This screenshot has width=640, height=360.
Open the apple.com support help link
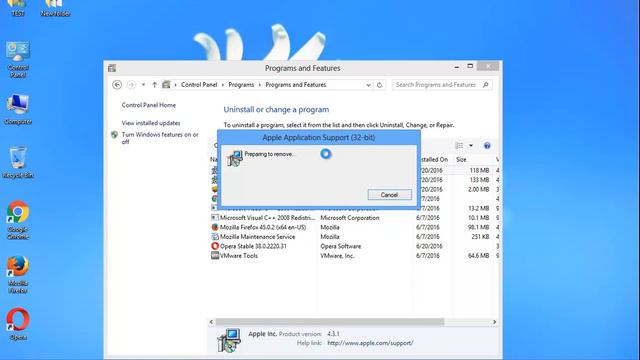tap(370, 343)
